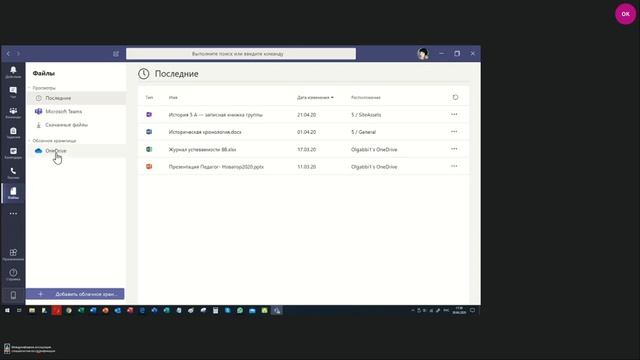Open История 5 А записная книжка группы
The height and width of the screenshot is (360, 640).
(216, 115)
